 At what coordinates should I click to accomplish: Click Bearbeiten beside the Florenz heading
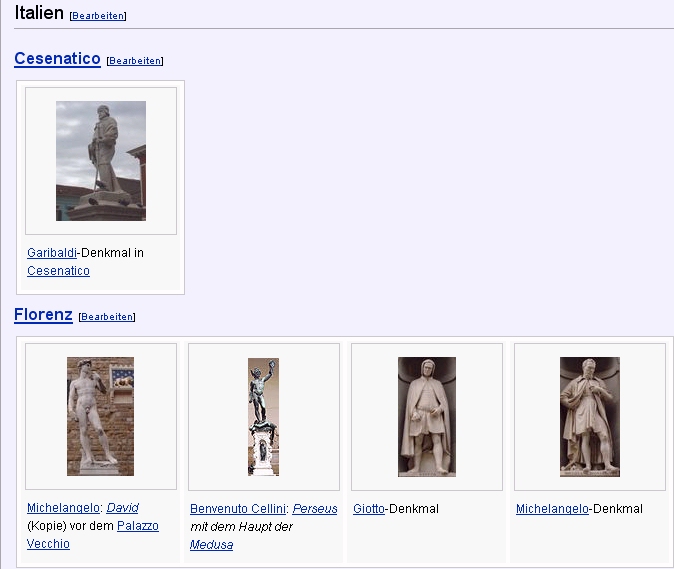click(x=106, y=317)
